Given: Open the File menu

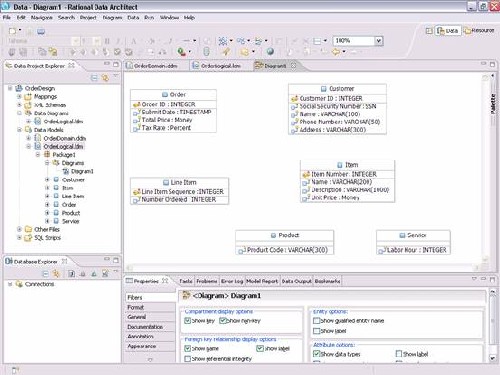Looking at the screenshot, I should tap(7, 17).
